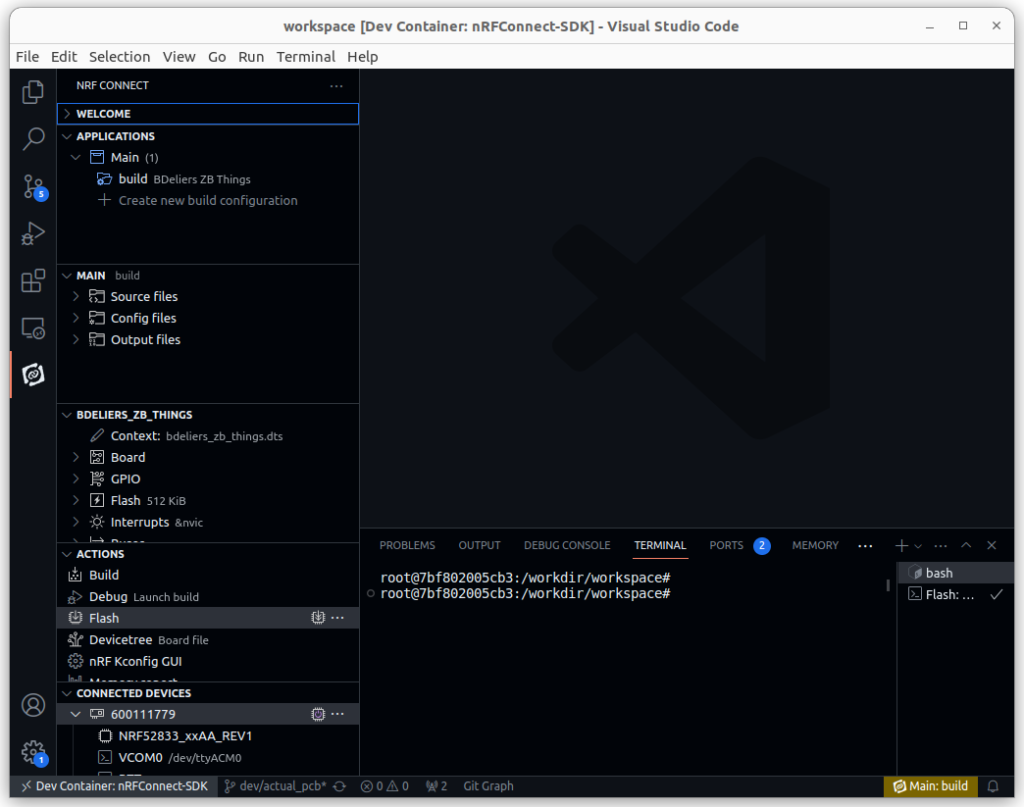
Task: Switch to the PROBLEMS tab
Action: (x=407, y=545)
